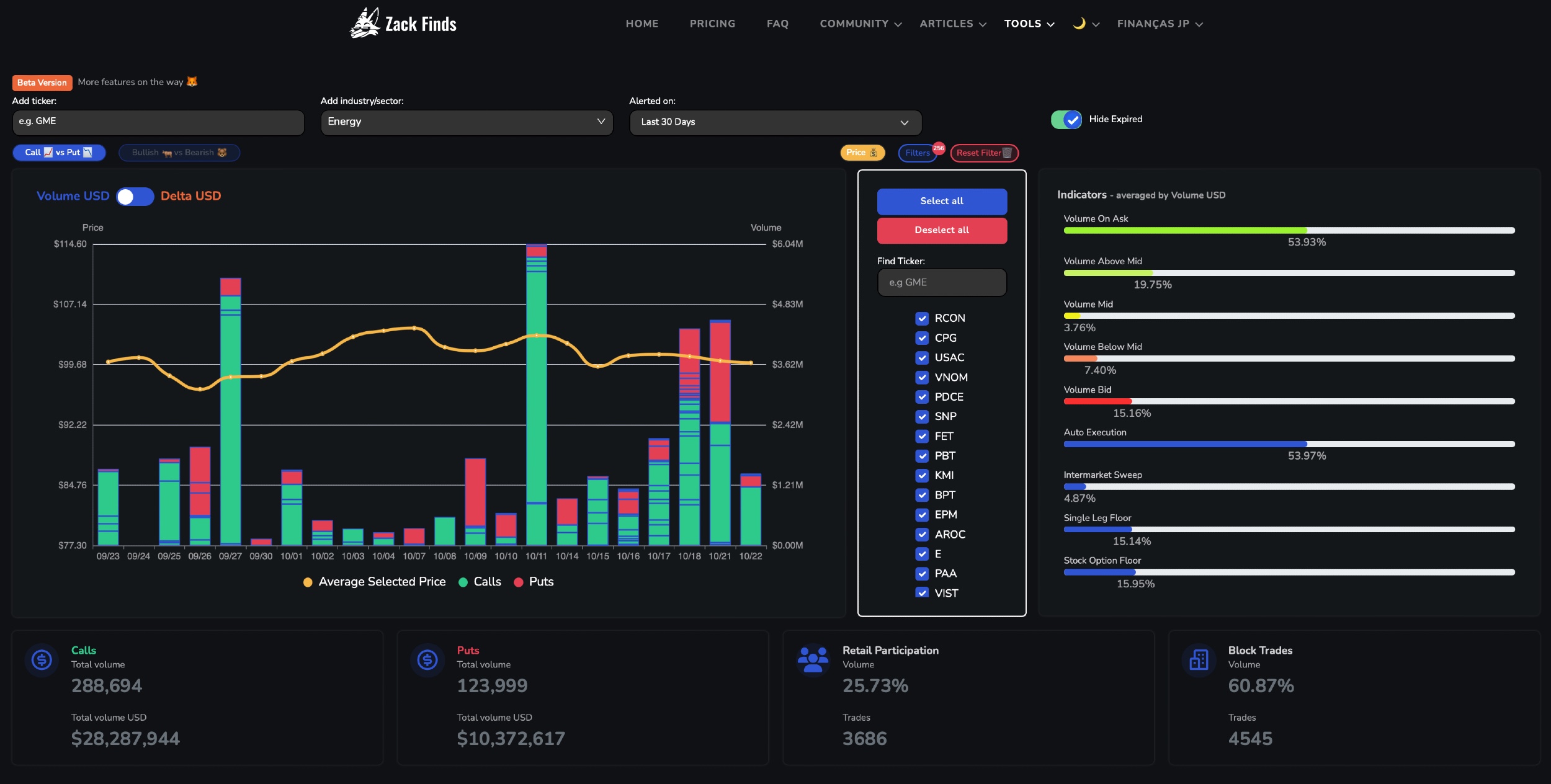Click the Block Trades building icon
The width and height of the screenshot is (1551, 784).
click(1199, 659)
